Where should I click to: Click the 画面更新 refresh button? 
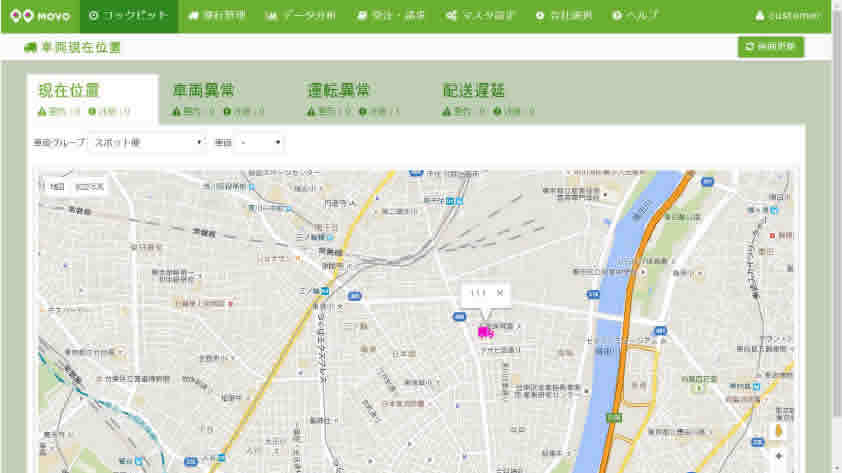click(770, 47)
